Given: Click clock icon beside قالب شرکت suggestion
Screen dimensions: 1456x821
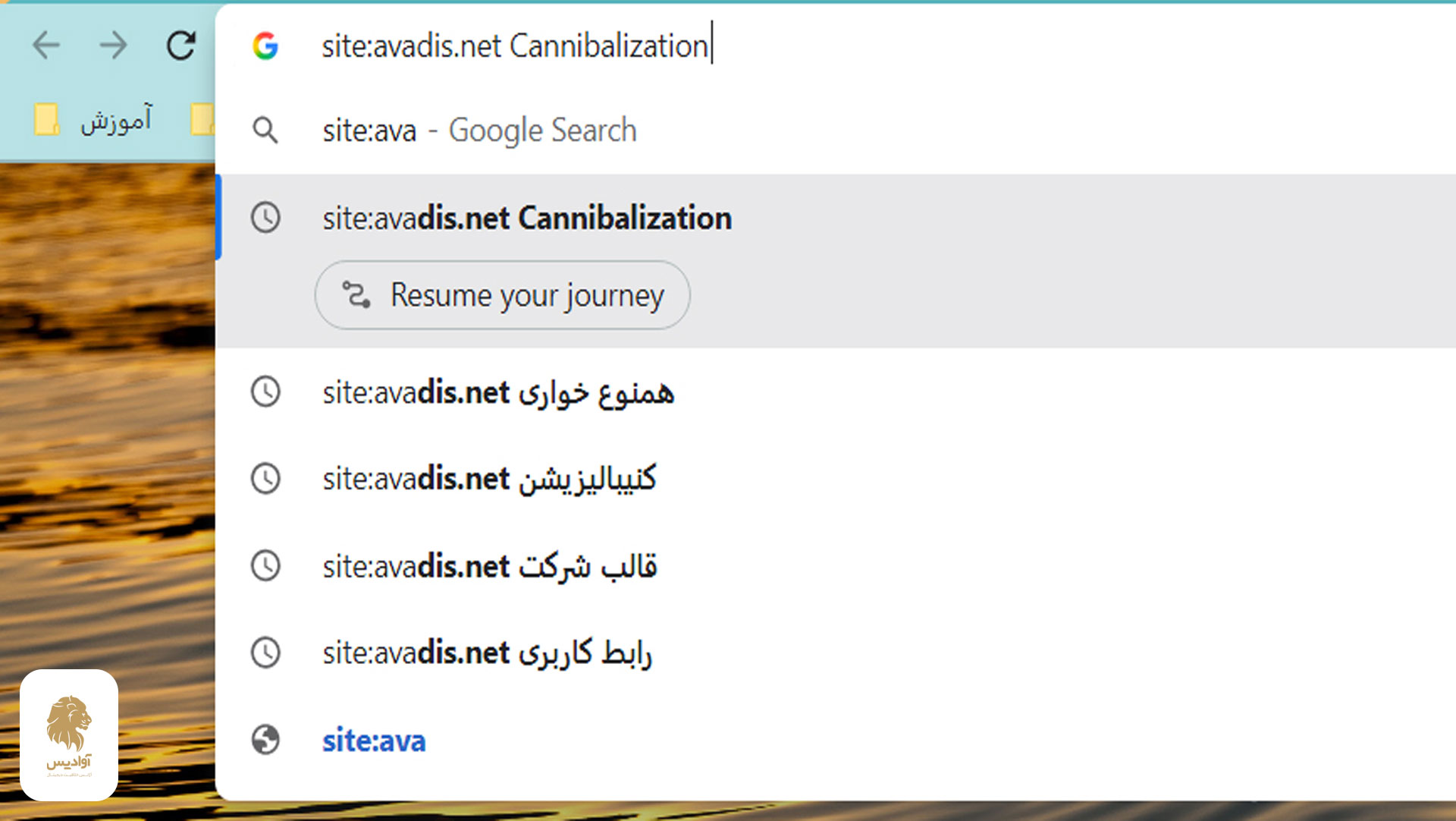Looking at the screenshot, I should click(265, 567).
